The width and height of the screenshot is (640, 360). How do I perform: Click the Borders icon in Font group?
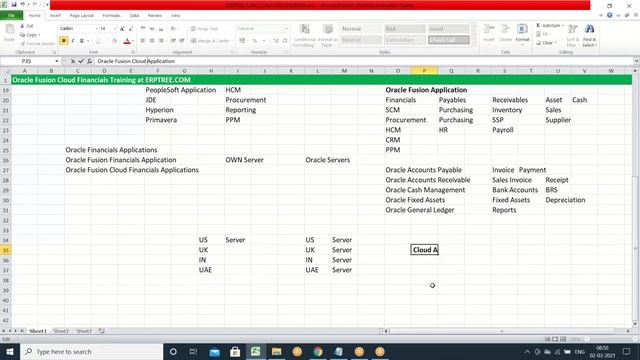point(98,41)
